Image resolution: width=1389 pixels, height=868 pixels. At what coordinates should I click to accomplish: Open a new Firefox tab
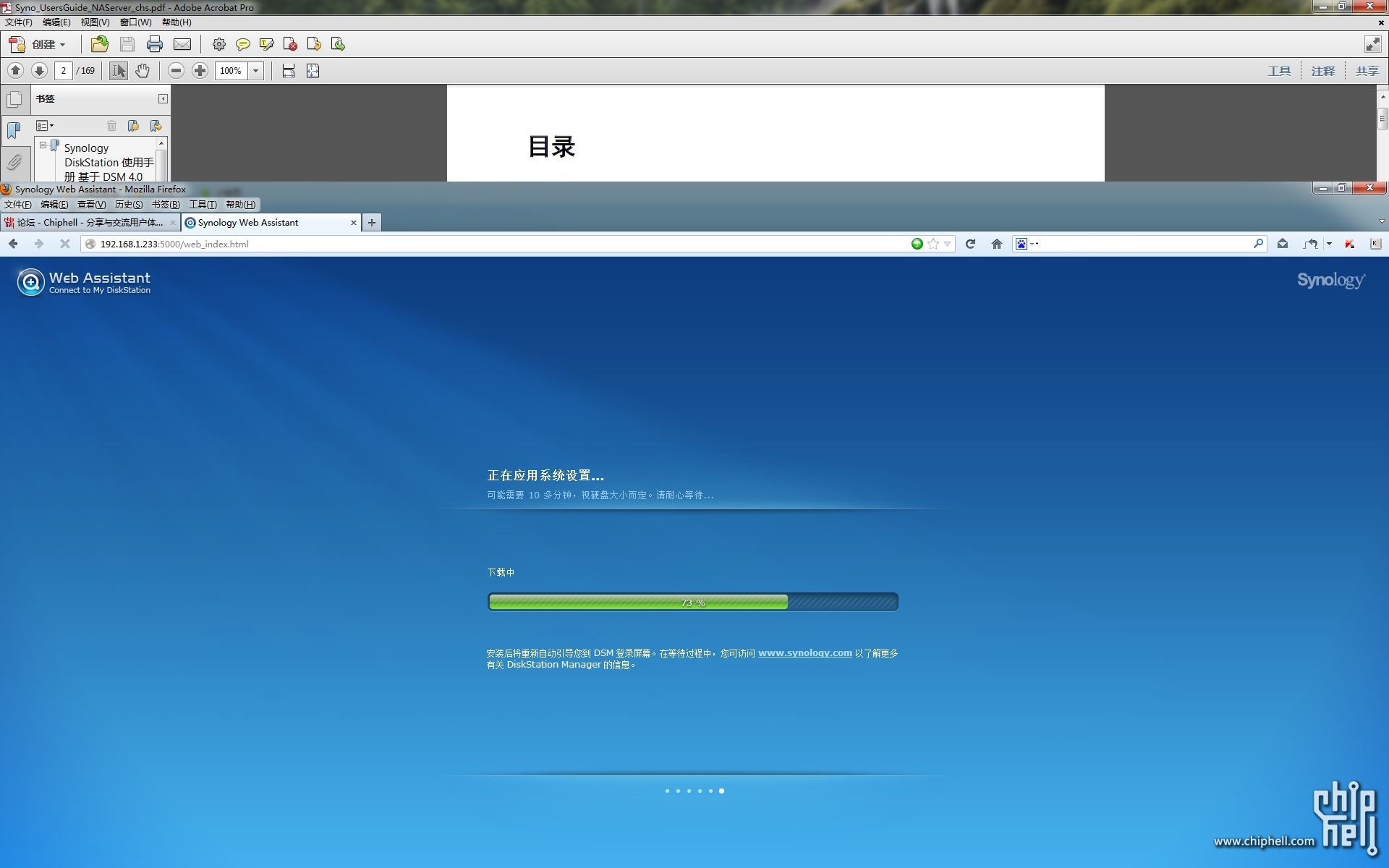pos(372,223)
